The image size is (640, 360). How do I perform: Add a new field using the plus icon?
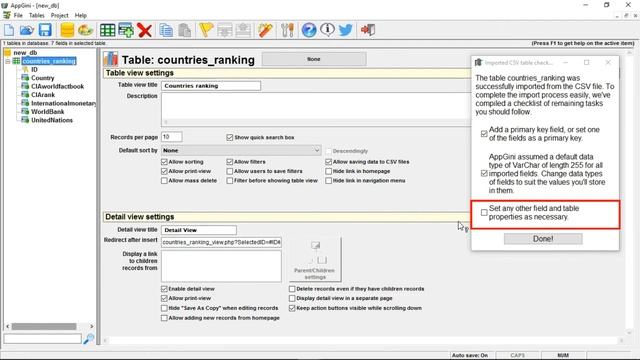126,30
